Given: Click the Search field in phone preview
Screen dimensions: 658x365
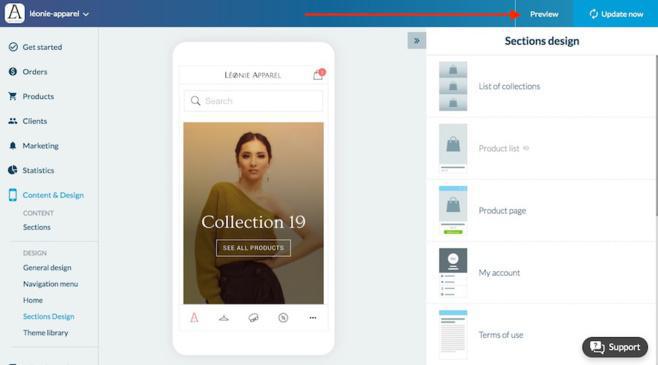Looking at the screenshot, I should (253, 101).
